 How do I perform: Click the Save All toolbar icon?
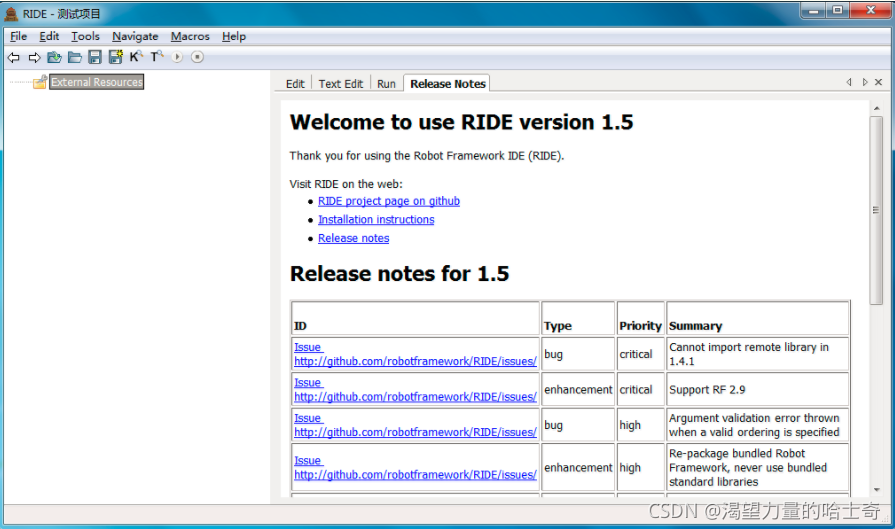[x=116, y=56]
